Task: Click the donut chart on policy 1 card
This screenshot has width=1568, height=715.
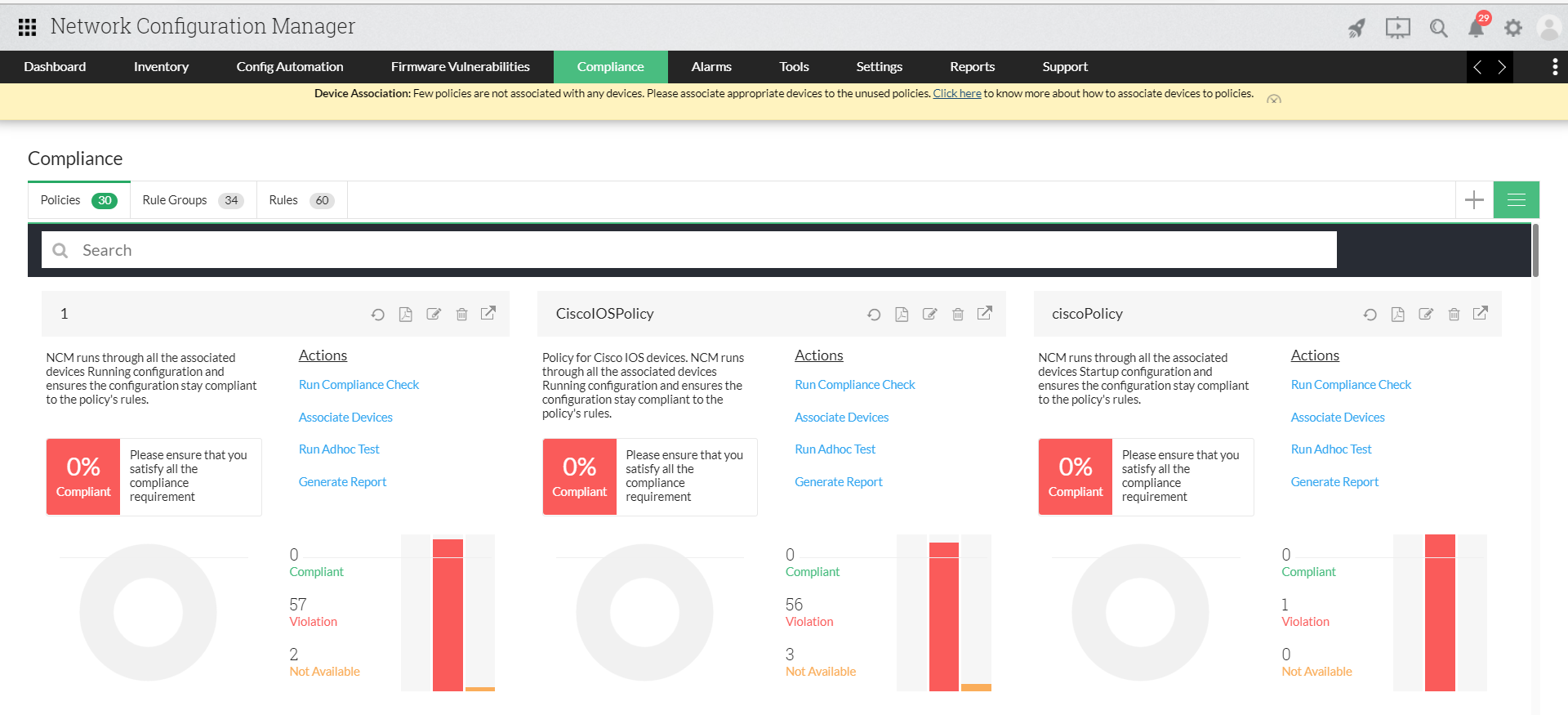Action: [x=148, y=612]
